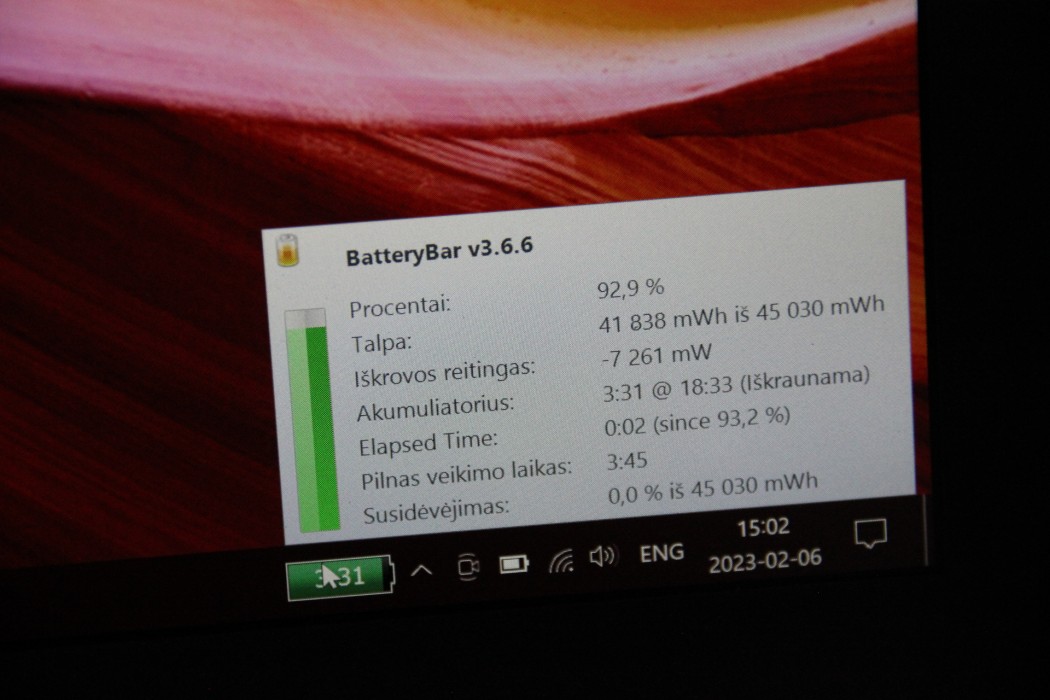Click the Iškrovos reitingas label
Image resolution: width=1050 pixels, height=700 pixels.
click(x=445, y=373)
